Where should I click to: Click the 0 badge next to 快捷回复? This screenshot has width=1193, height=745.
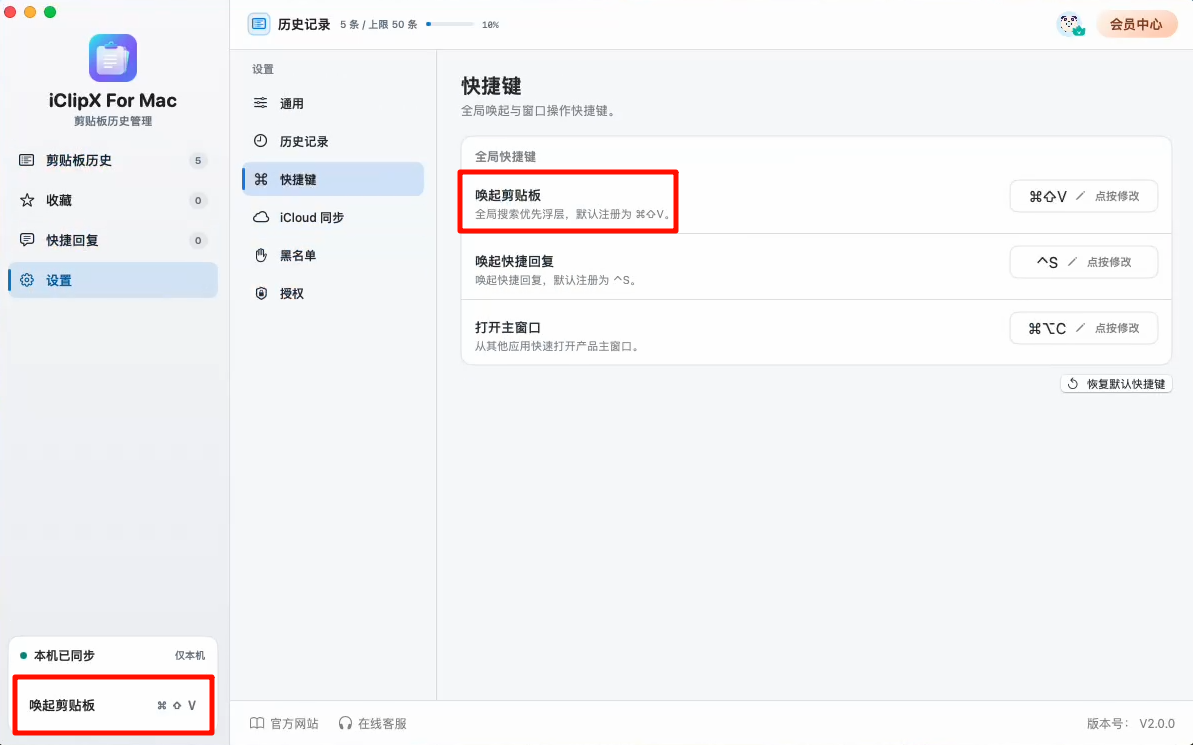coord(198,240)
